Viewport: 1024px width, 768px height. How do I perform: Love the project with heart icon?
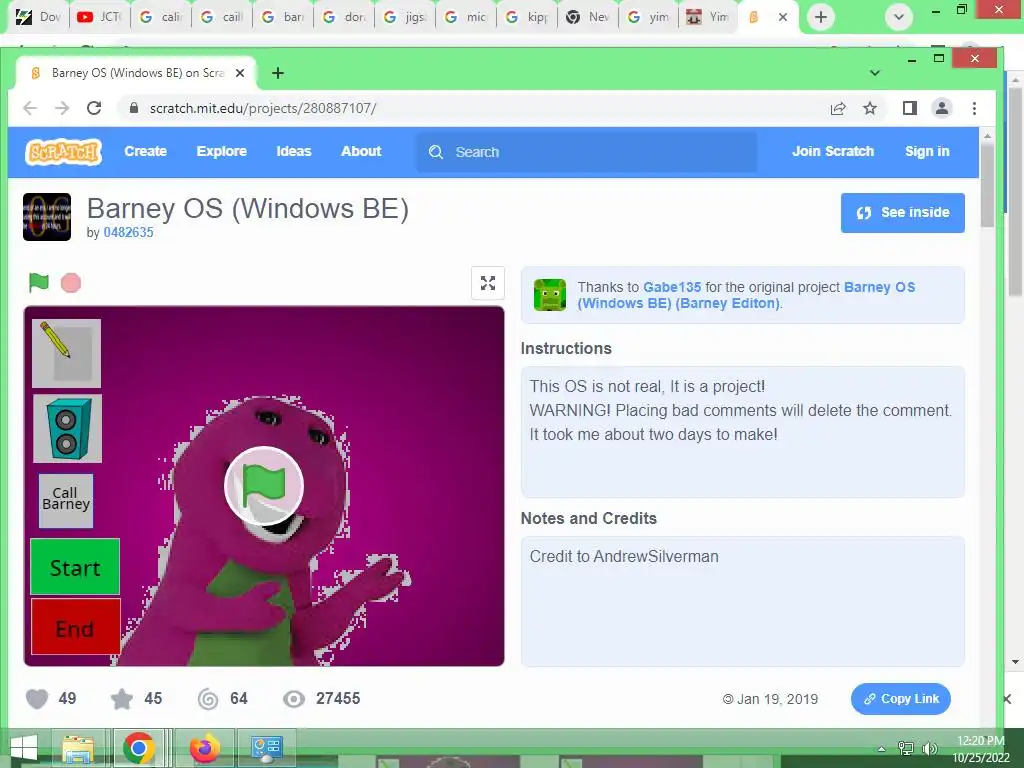click(37, 699)
